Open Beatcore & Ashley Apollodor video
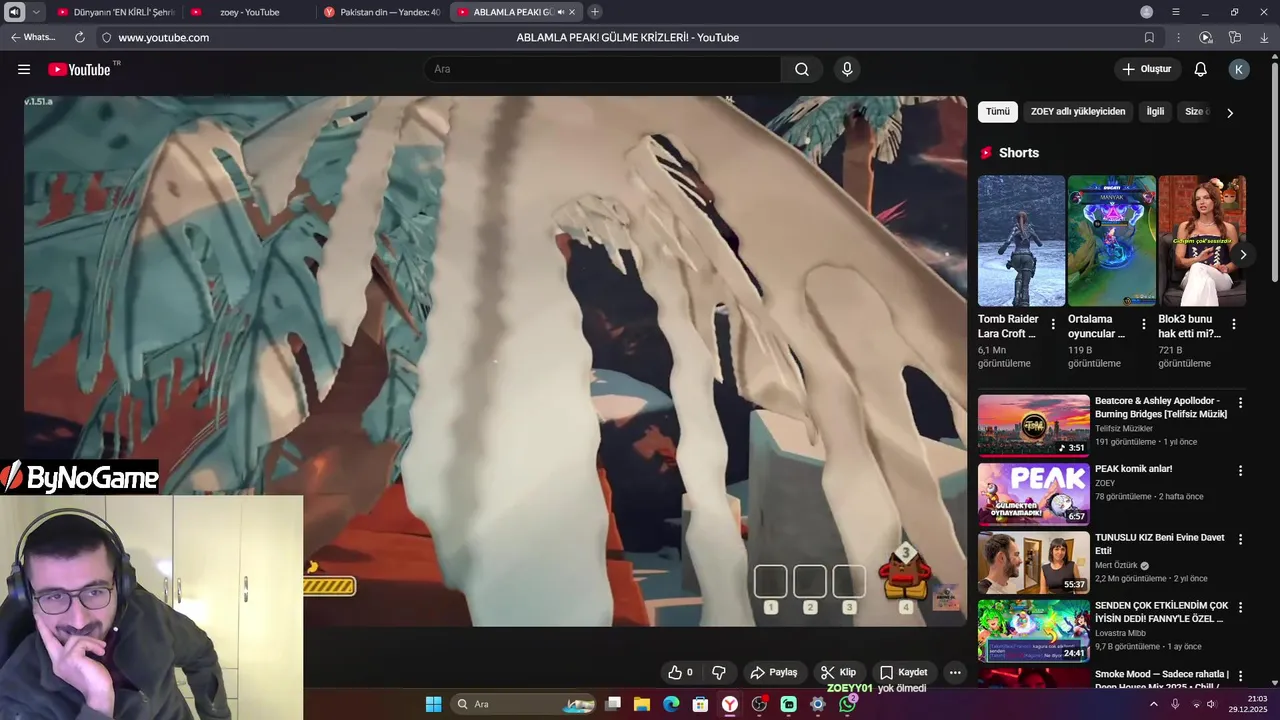 pos(1033,425)
